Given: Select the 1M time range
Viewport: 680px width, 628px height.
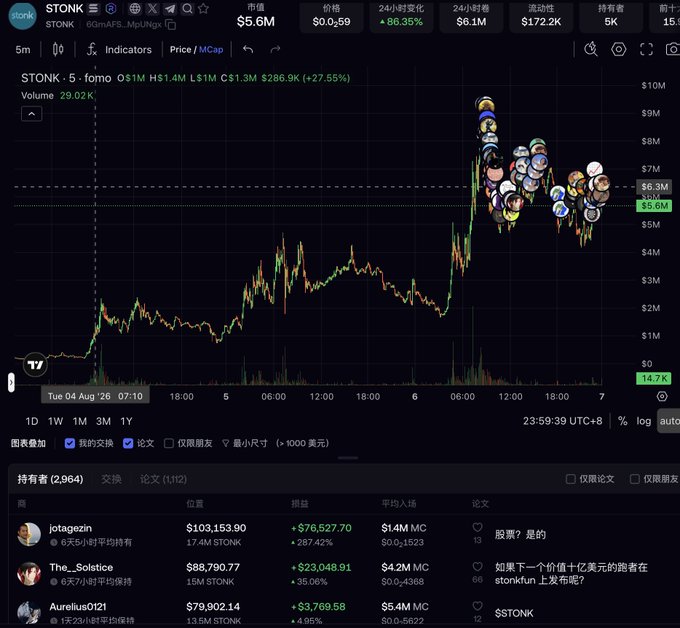Looking at the screenshot, I should click(x=80, y=421).
